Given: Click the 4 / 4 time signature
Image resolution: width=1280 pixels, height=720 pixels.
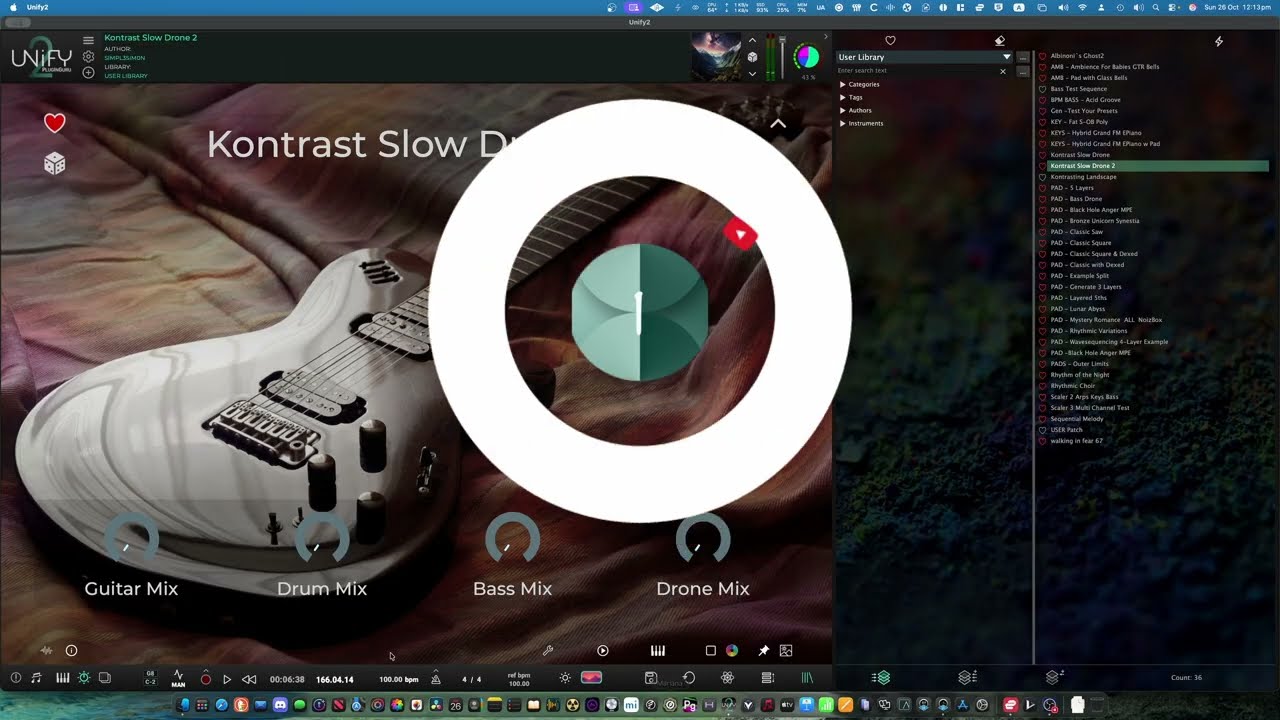Looking at the screenshot, I should pos(471,679).
